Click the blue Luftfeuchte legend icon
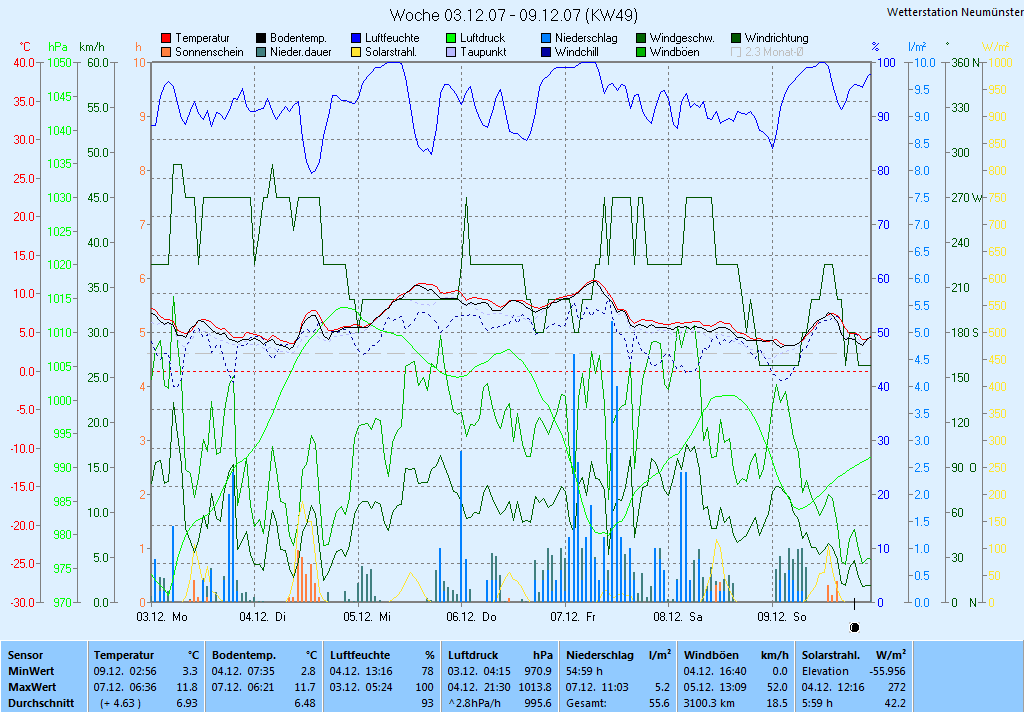 356,38
